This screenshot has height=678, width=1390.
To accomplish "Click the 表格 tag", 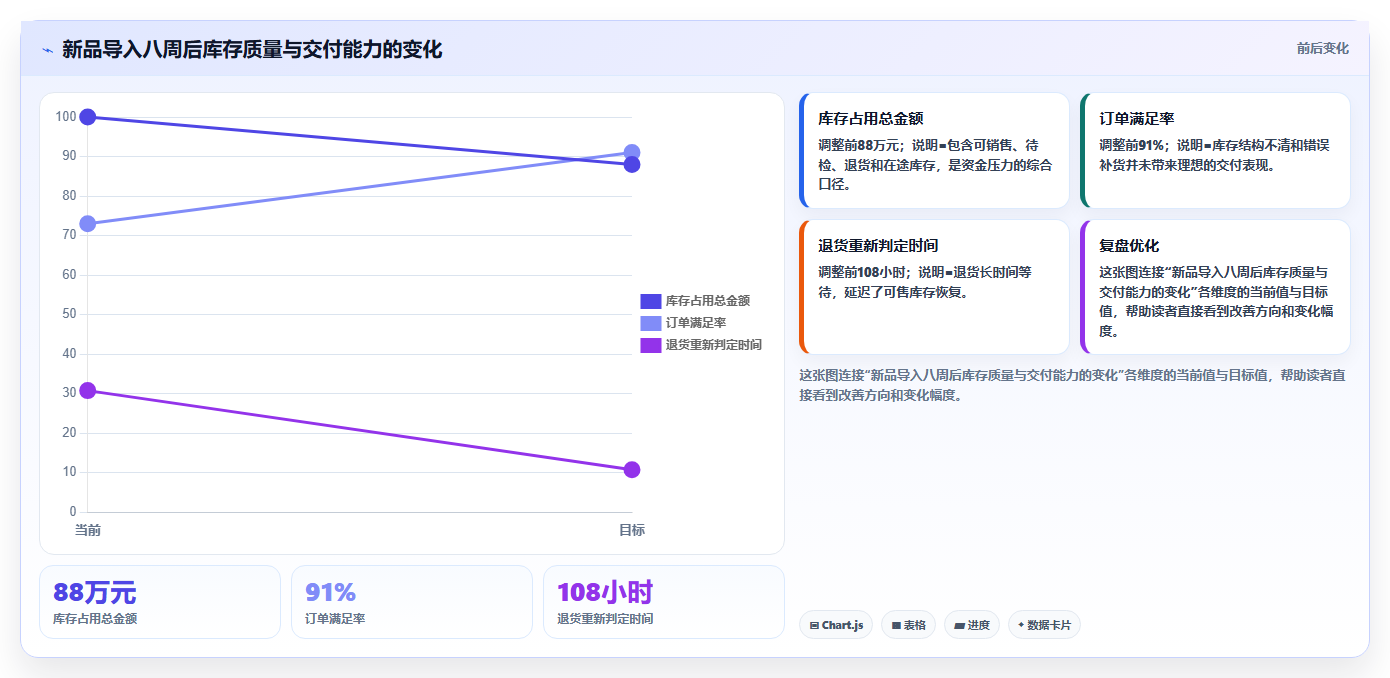I will coord(908,625).
